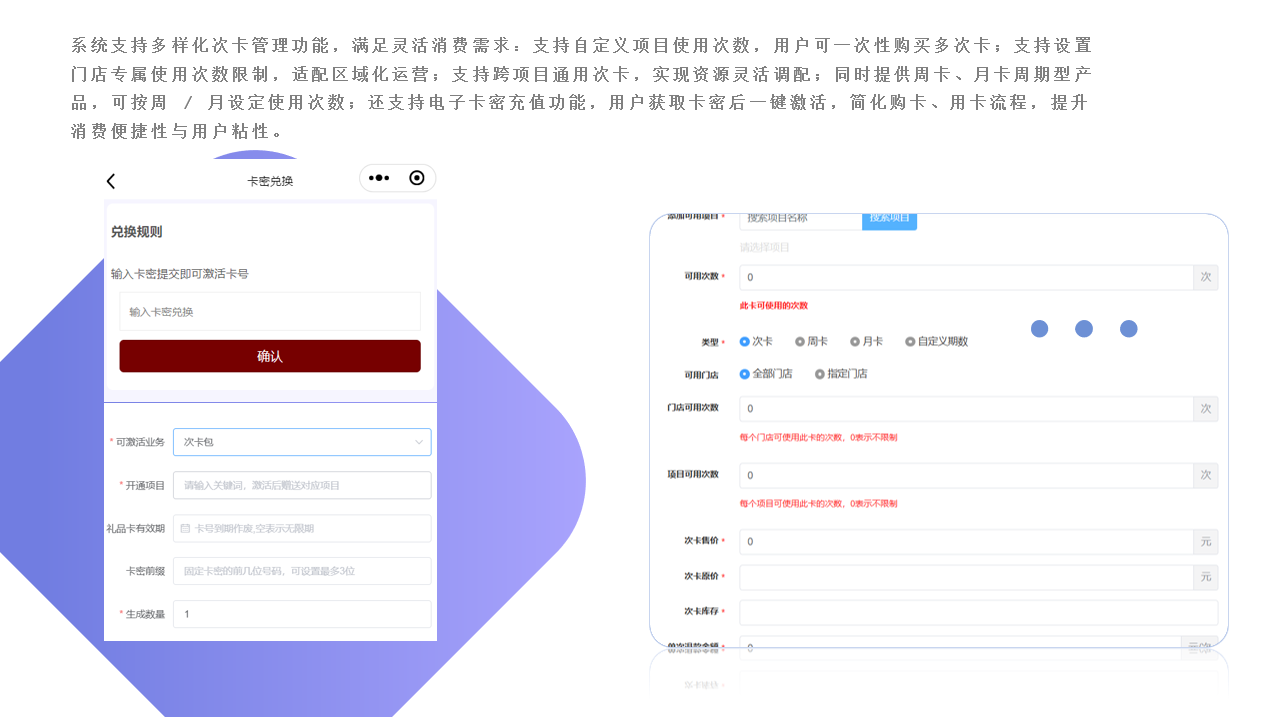
Task: Choose the 指定门店 radio option
Action: coord(820,374)
